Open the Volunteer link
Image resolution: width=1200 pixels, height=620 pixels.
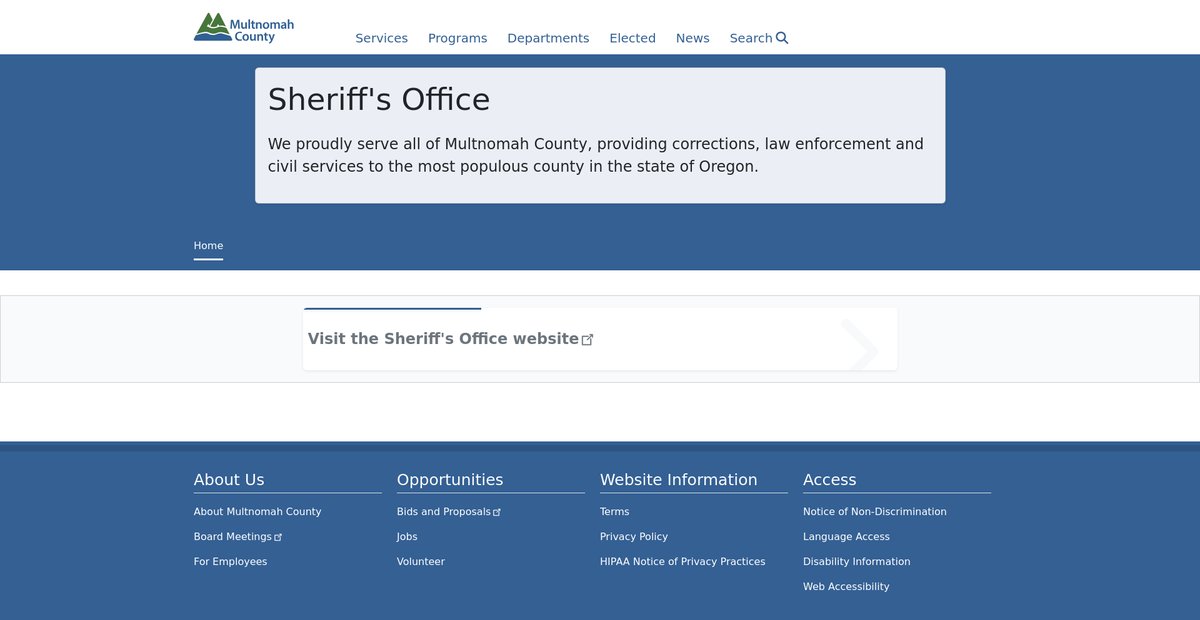tap(421, 562)
